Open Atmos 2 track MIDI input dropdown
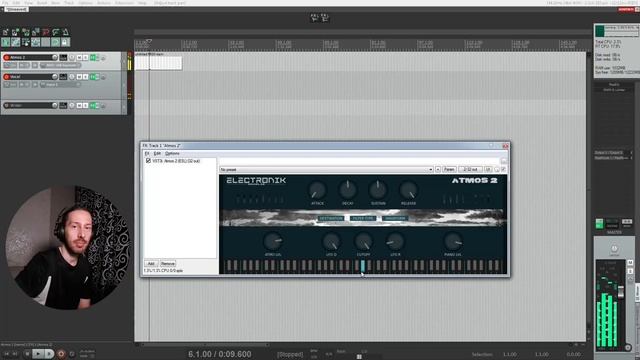 tap(60, 65)
